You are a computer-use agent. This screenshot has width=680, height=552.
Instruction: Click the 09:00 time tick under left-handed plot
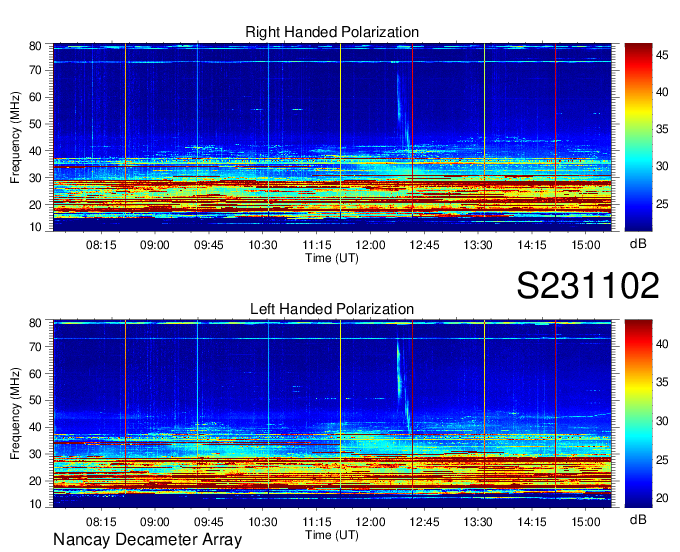click(155, 522)
